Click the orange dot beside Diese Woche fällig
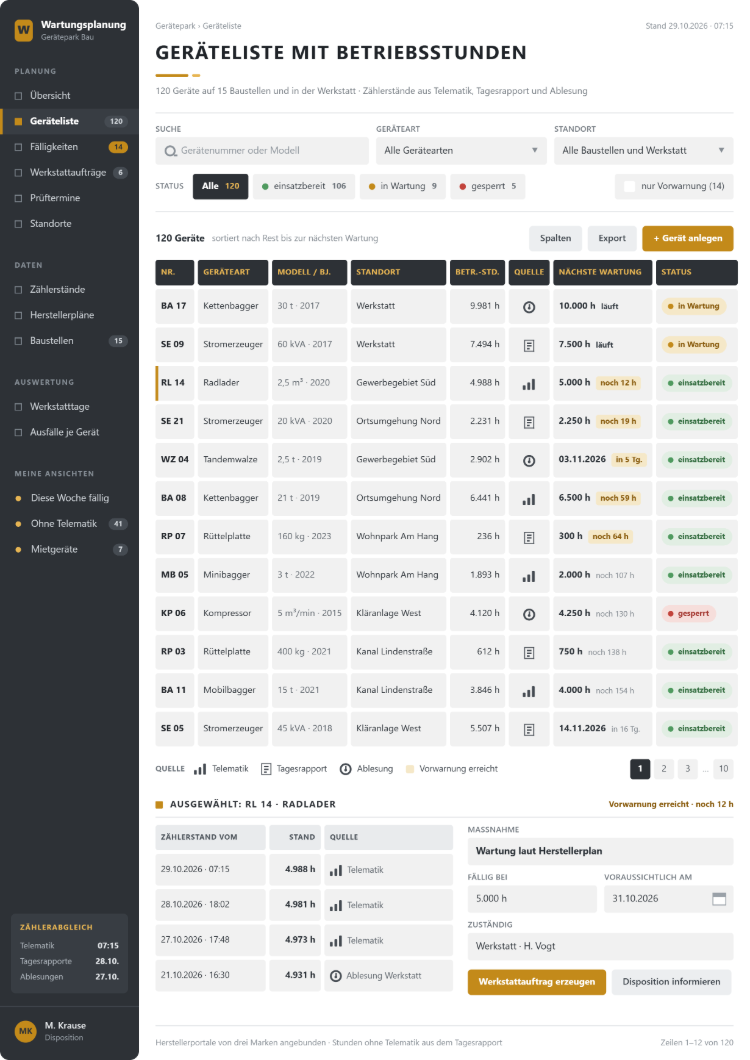Viewport: 750px width, 1060px height. click(x=18, y=498)
